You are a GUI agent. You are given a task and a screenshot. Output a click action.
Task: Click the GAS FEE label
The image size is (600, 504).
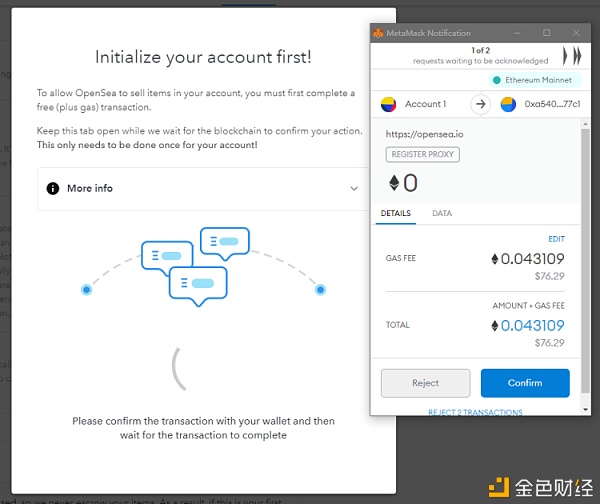pos(401,258)
